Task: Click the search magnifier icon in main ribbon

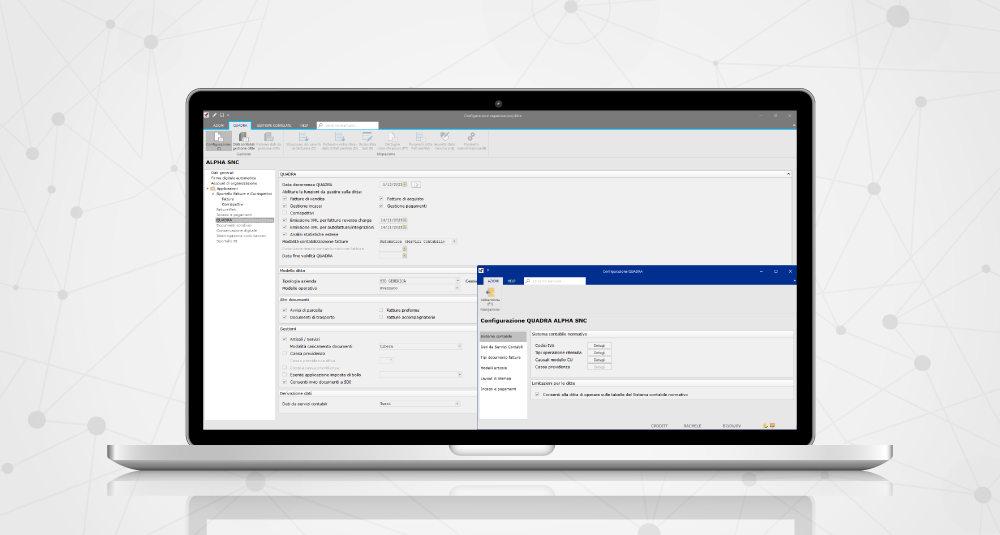Action: click(x=320, y=125)
